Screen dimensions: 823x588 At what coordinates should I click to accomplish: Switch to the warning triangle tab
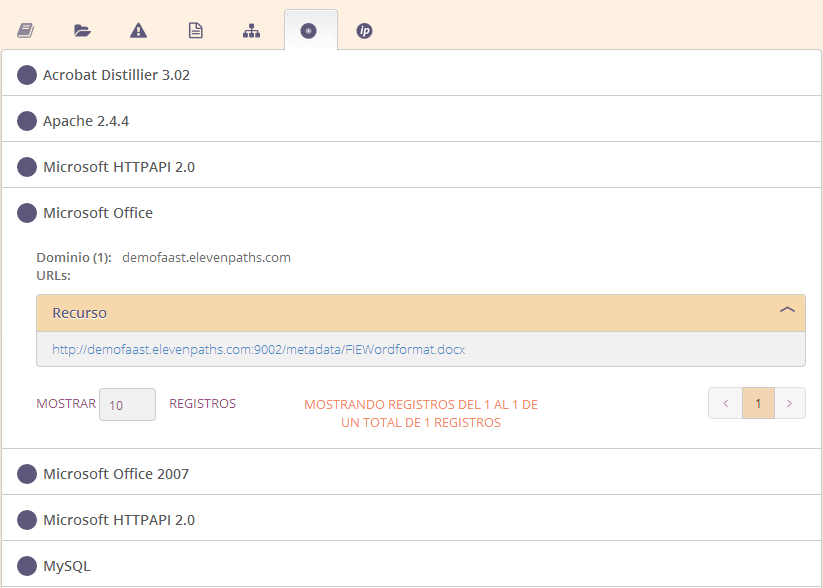tap(139, 30)
